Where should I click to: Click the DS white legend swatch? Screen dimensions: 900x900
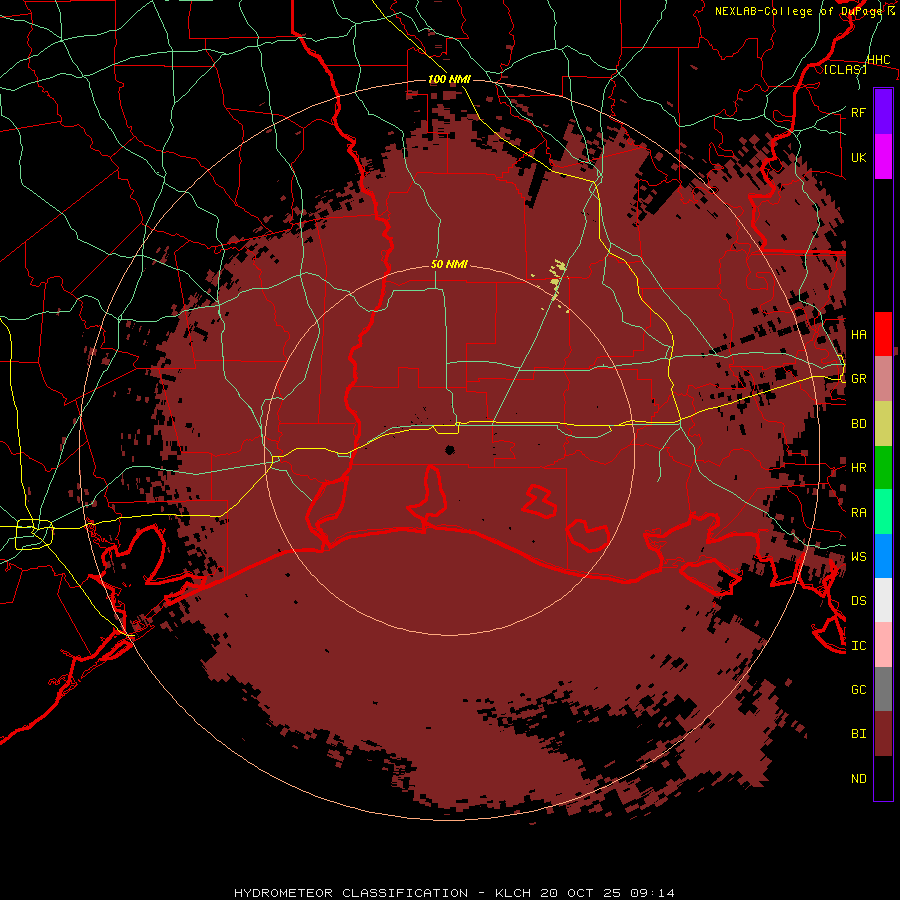(883, 600)
